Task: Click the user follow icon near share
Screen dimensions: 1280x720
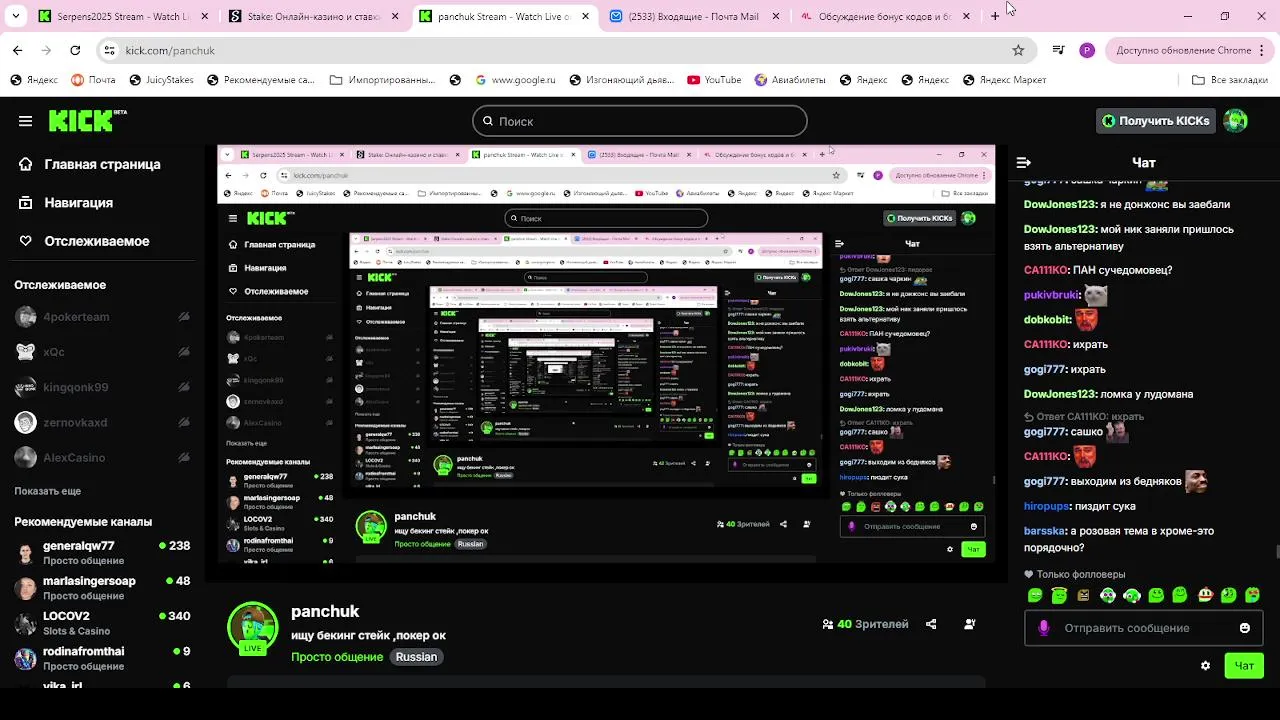Action: 969,624
